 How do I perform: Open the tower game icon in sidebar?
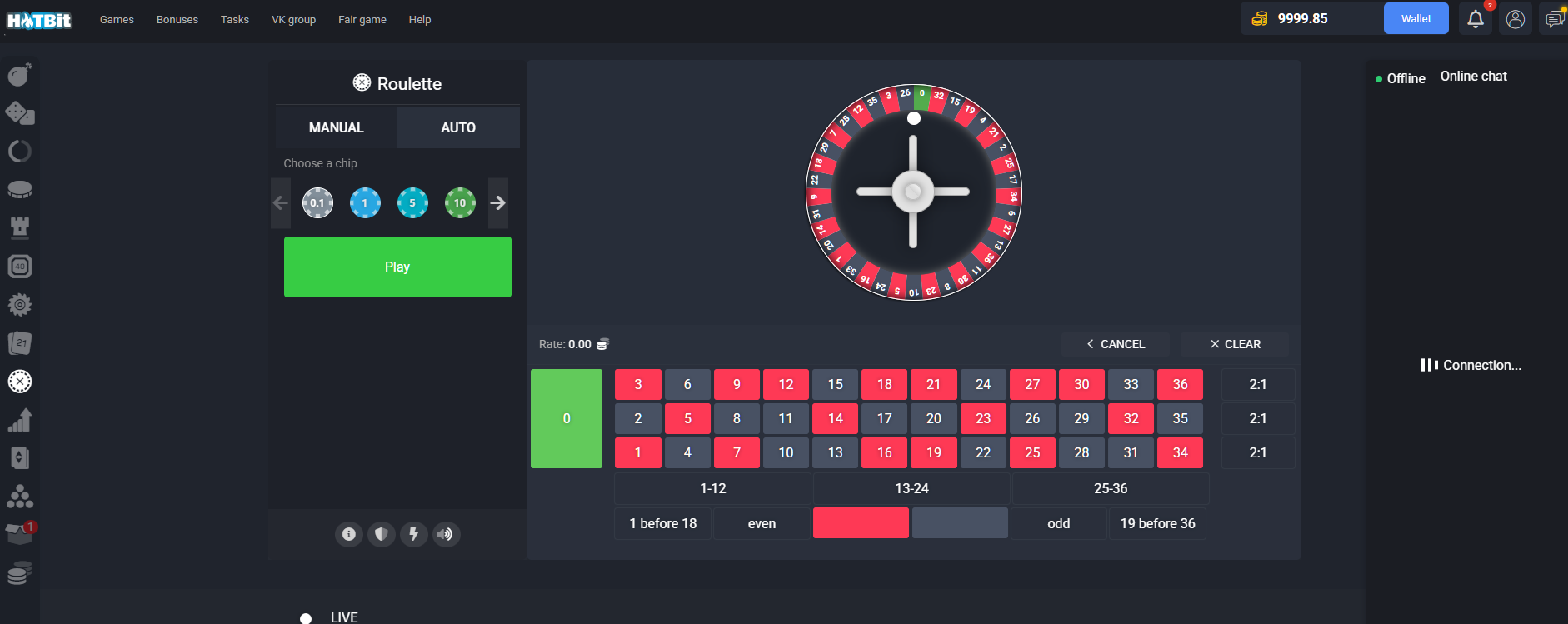19,227
